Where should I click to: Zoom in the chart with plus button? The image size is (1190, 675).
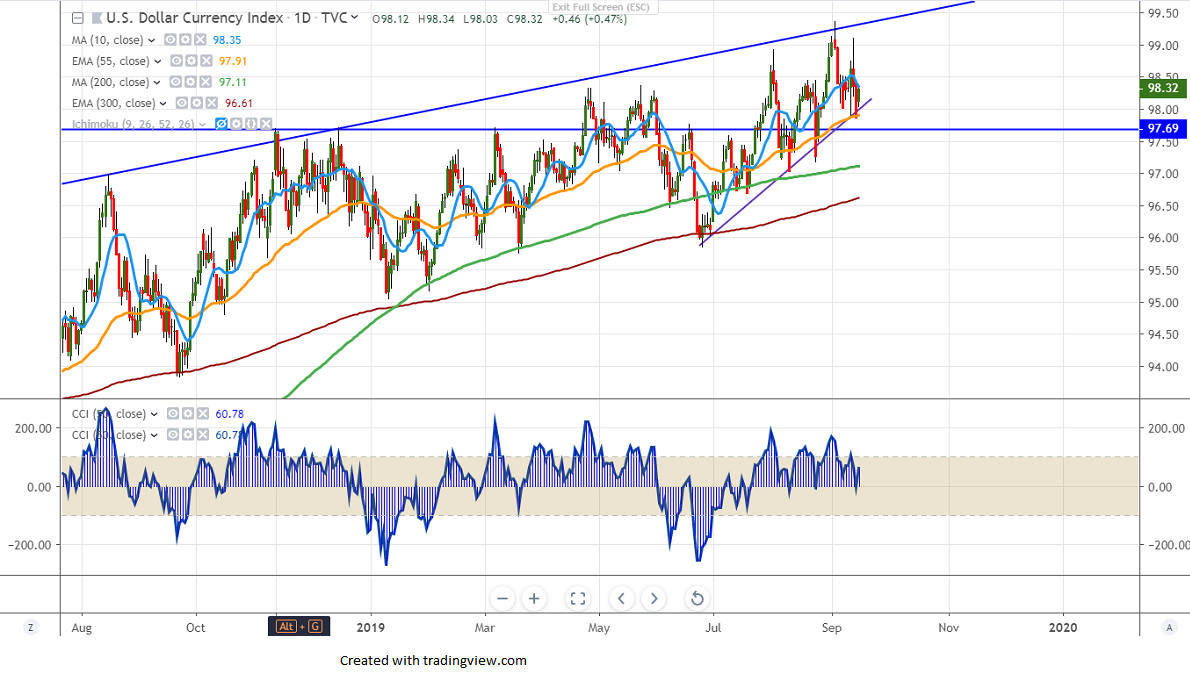[535, 599]
